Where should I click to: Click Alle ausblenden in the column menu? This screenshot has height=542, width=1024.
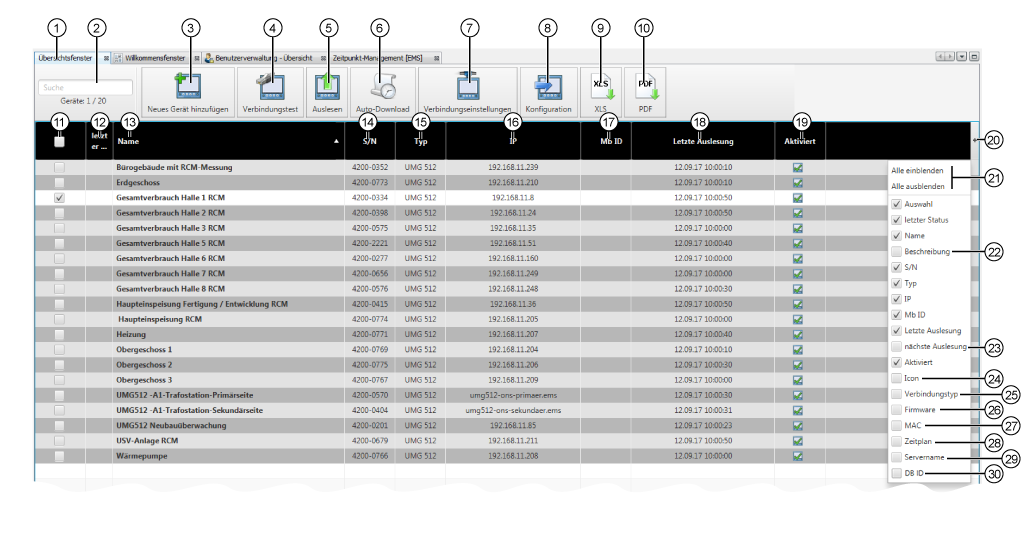pos(917,186)
